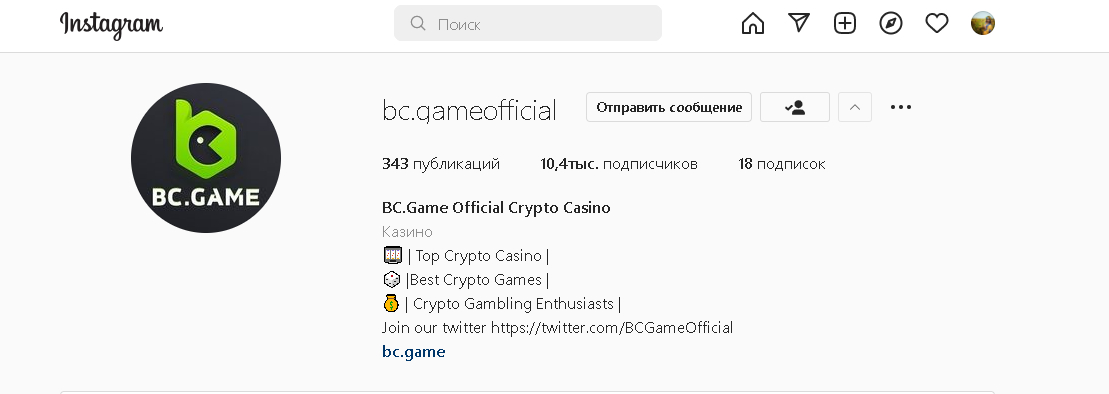Viewport: 1109px width, 394px height.
Task: View the 10,4тыс. подписчиков list
Action: tap(619, 164)
